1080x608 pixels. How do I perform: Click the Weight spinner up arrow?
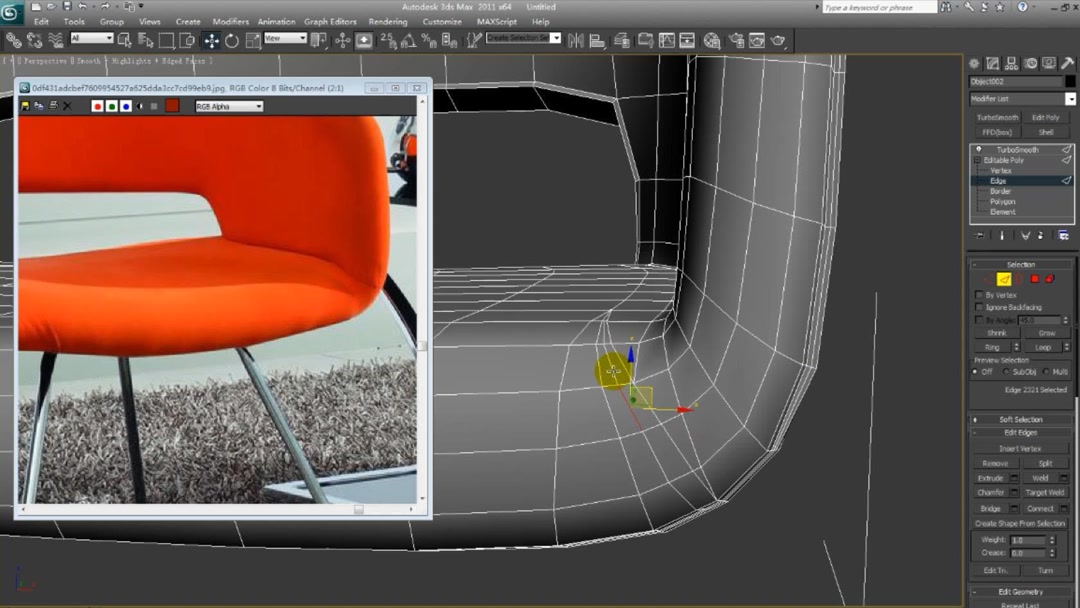[1052, 536]
